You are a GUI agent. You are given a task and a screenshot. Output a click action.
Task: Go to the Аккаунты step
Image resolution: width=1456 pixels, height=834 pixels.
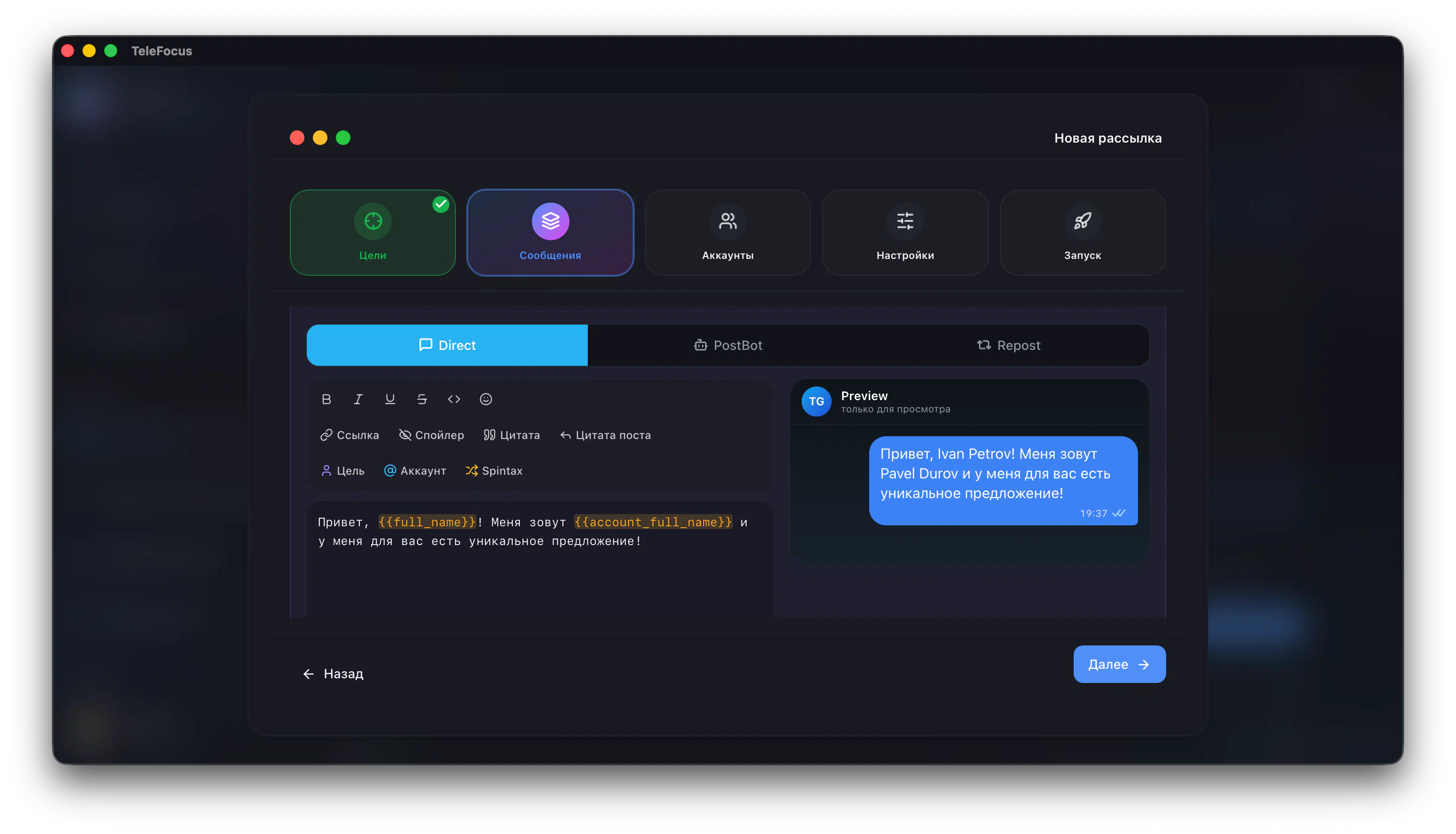click(728, 233)
